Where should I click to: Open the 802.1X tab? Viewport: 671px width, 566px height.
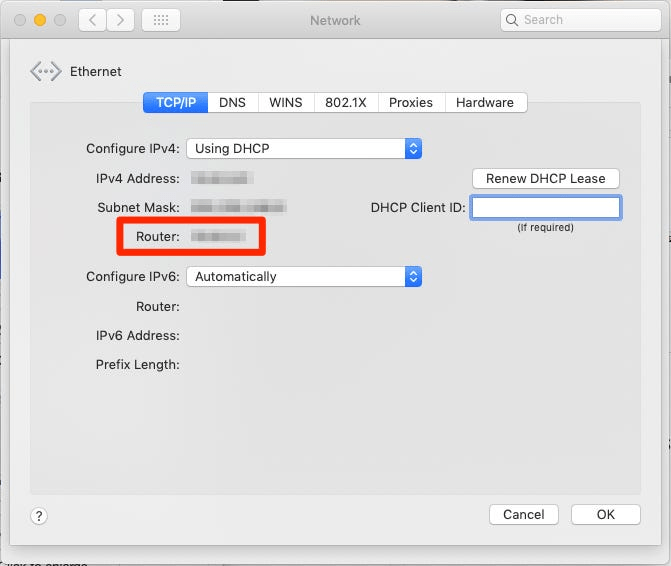click(x=346, y=103)
